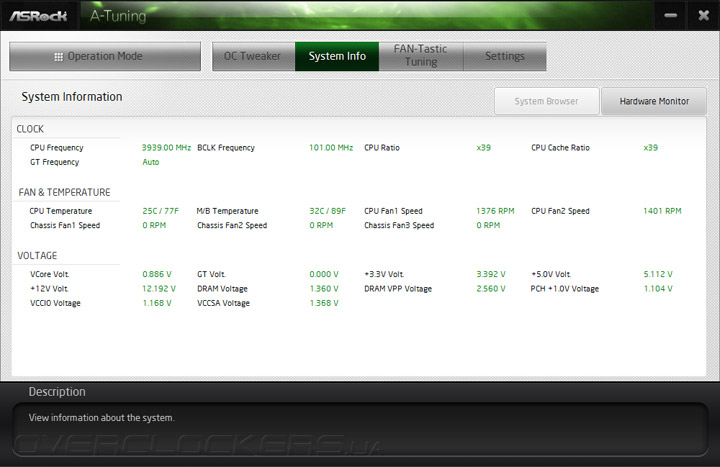Click the CPU Temperature label

61,211
